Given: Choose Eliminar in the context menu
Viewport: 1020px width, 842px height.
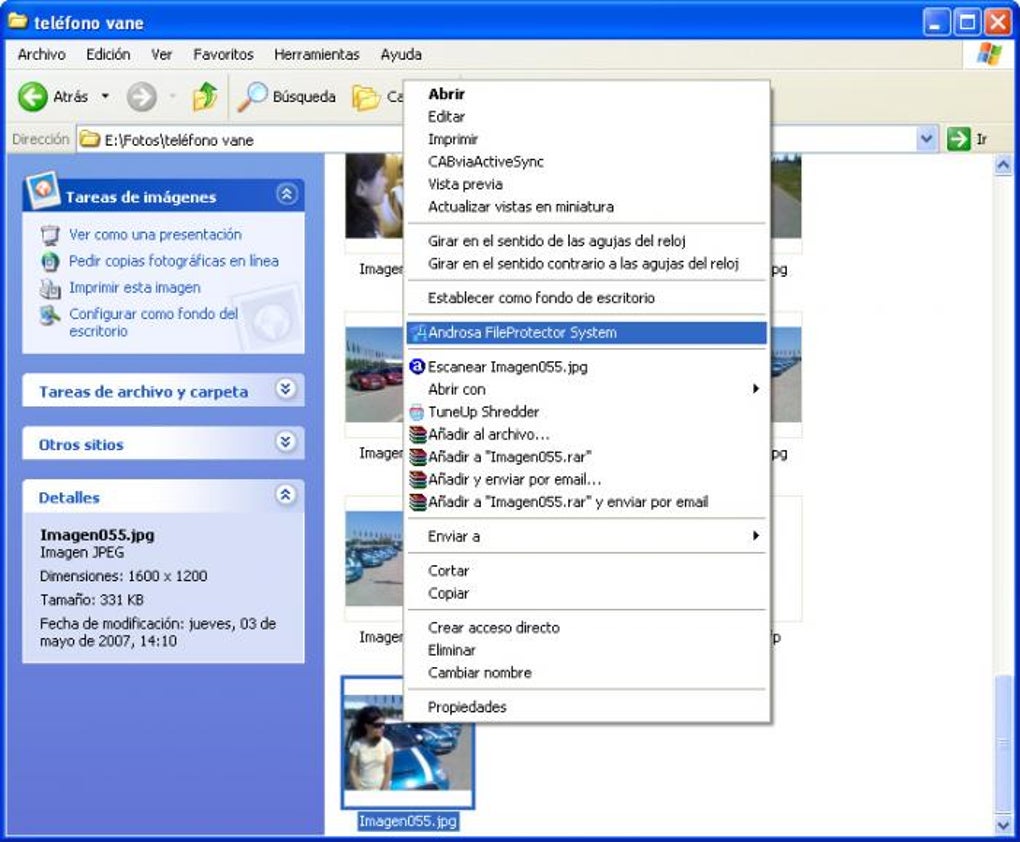Looking at the screenshot, I should (586, 650).
